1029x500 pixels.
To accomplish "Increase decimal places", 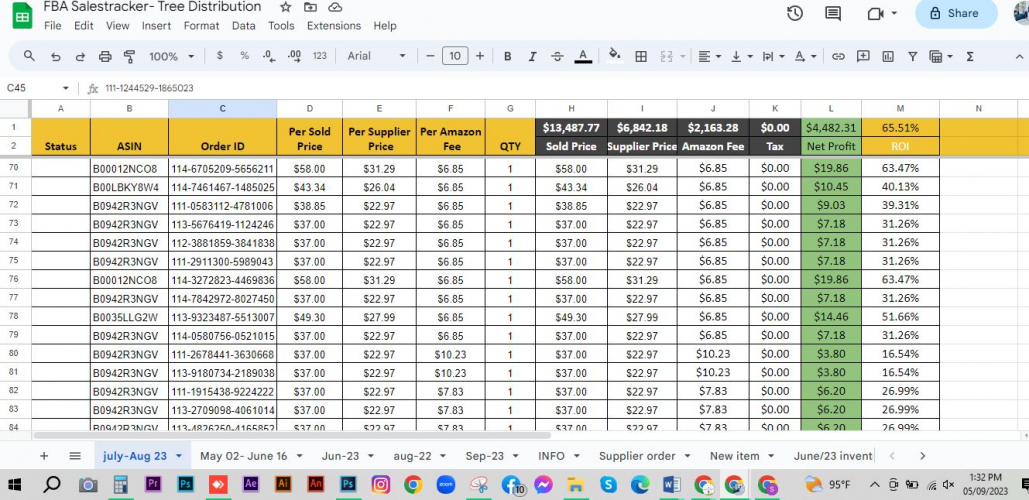I will (x=294, y=56).
